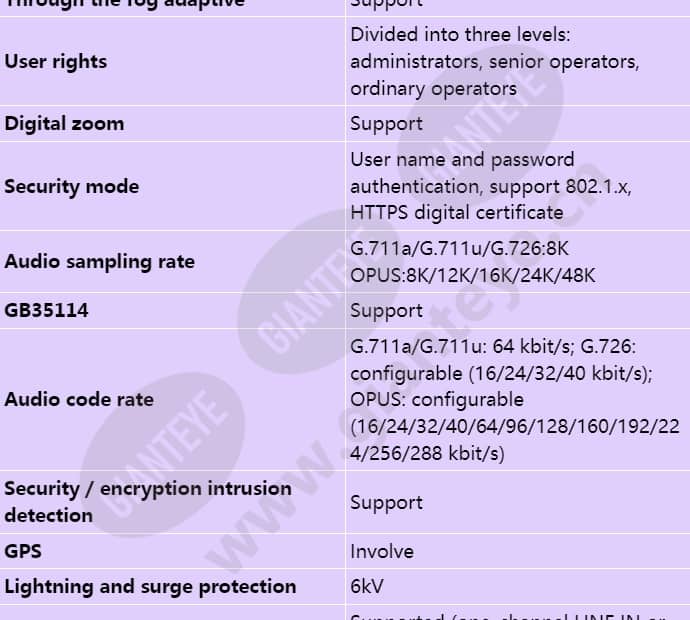Select the 'GPS' row label

(x=23, y=551)
